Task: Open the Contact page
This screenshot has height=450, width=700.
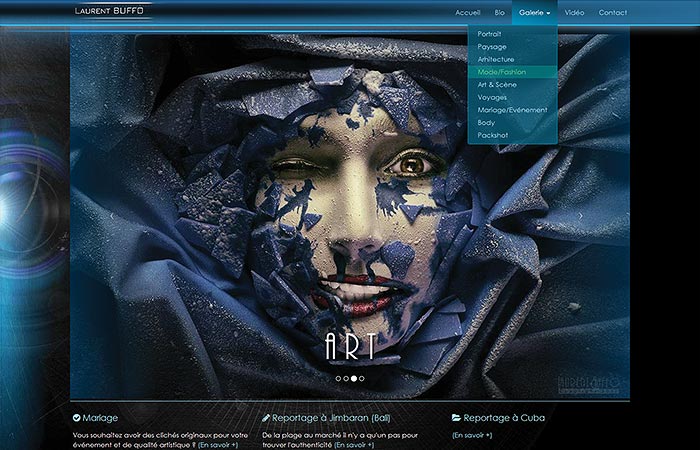Action: [x=612, y=12]
